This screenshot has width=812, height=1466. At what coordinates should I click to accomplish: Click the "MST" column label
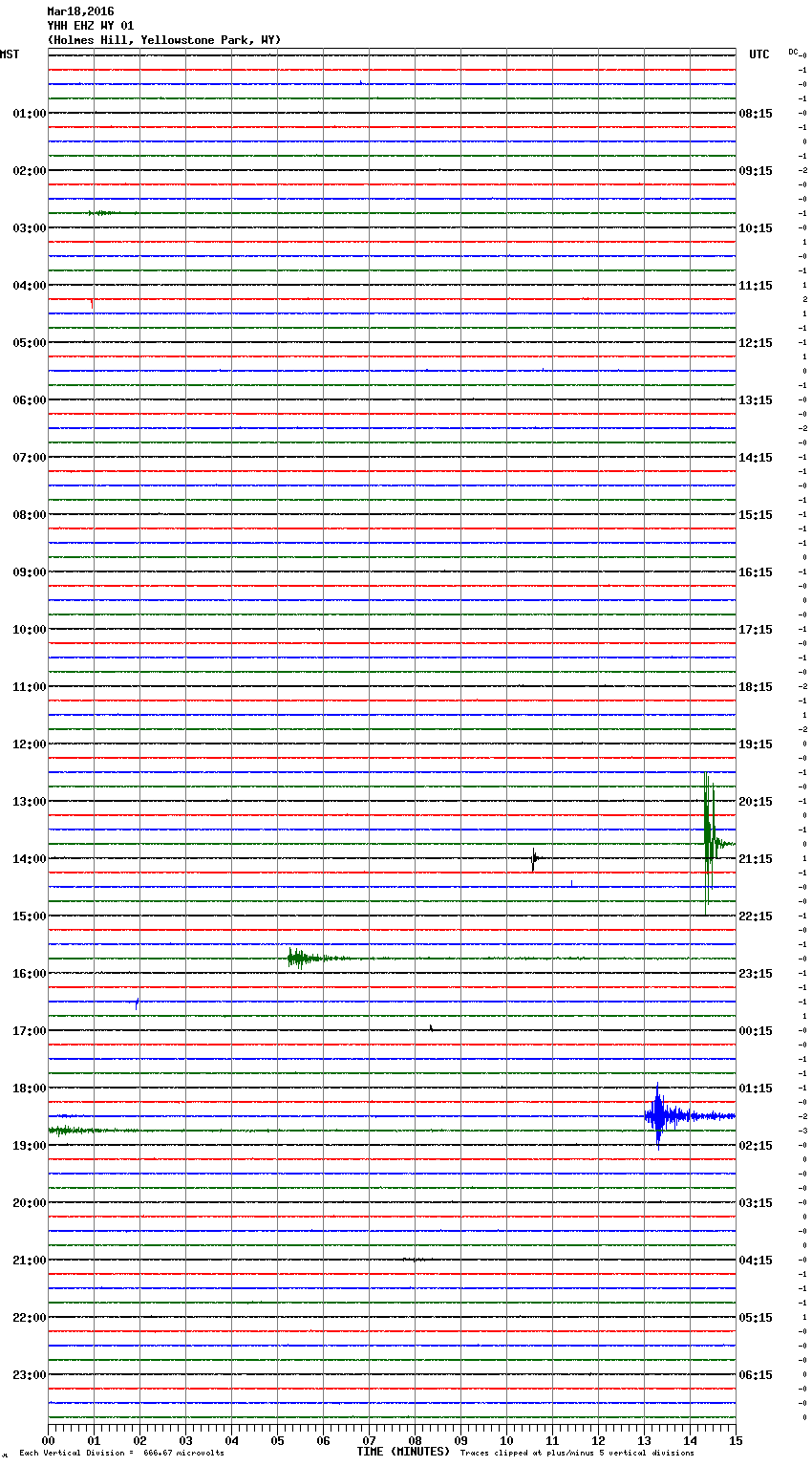(10, 54)
